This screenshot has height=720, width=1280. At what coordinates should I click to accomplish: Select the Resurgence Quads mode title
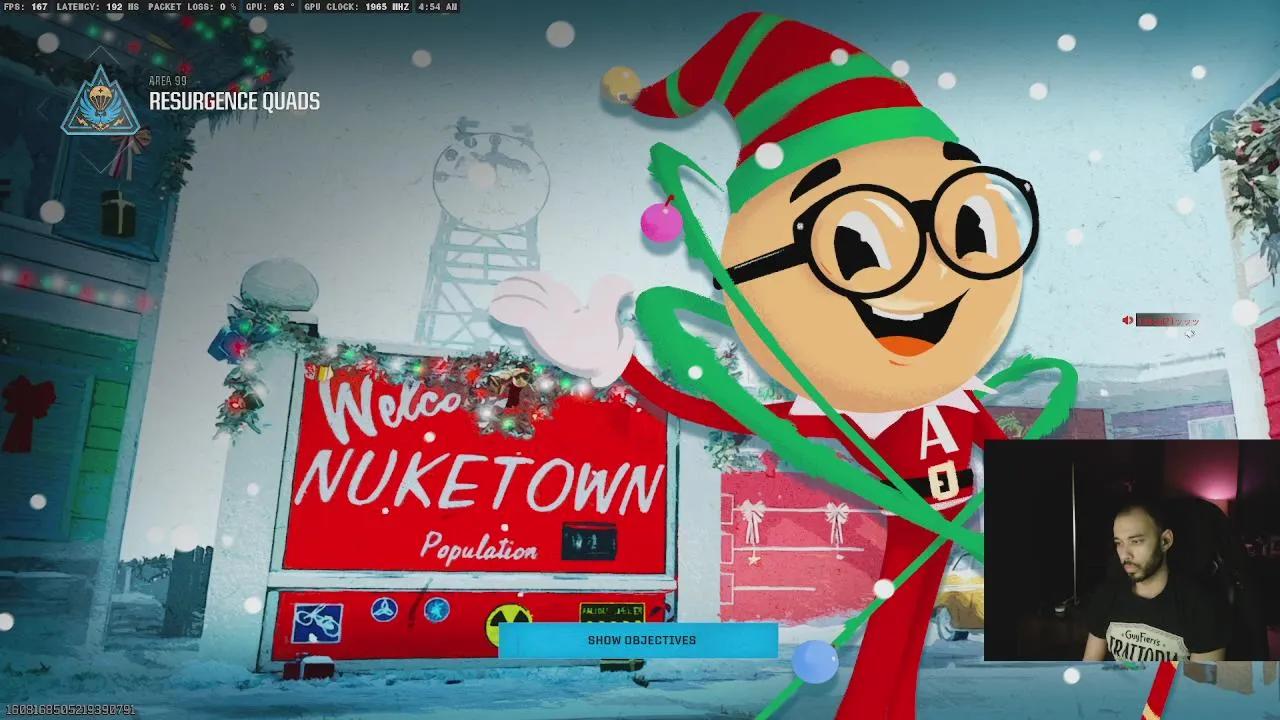tap(234, 102)
